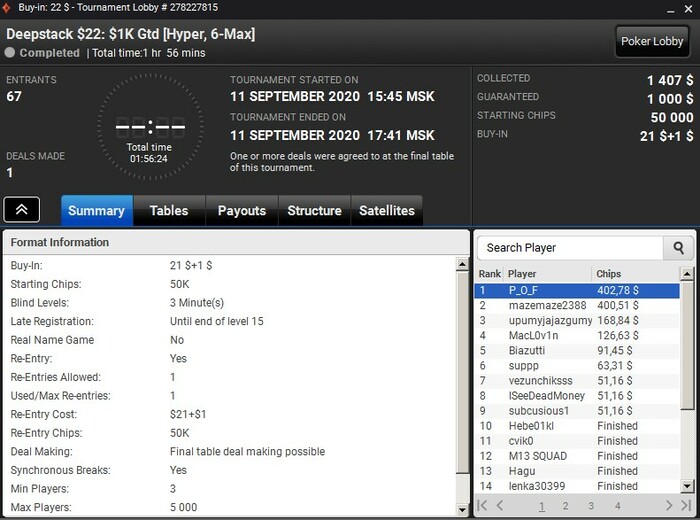Click the player list scroll up arrow
This screenshot has width=700, height=520.
point(687,274)
